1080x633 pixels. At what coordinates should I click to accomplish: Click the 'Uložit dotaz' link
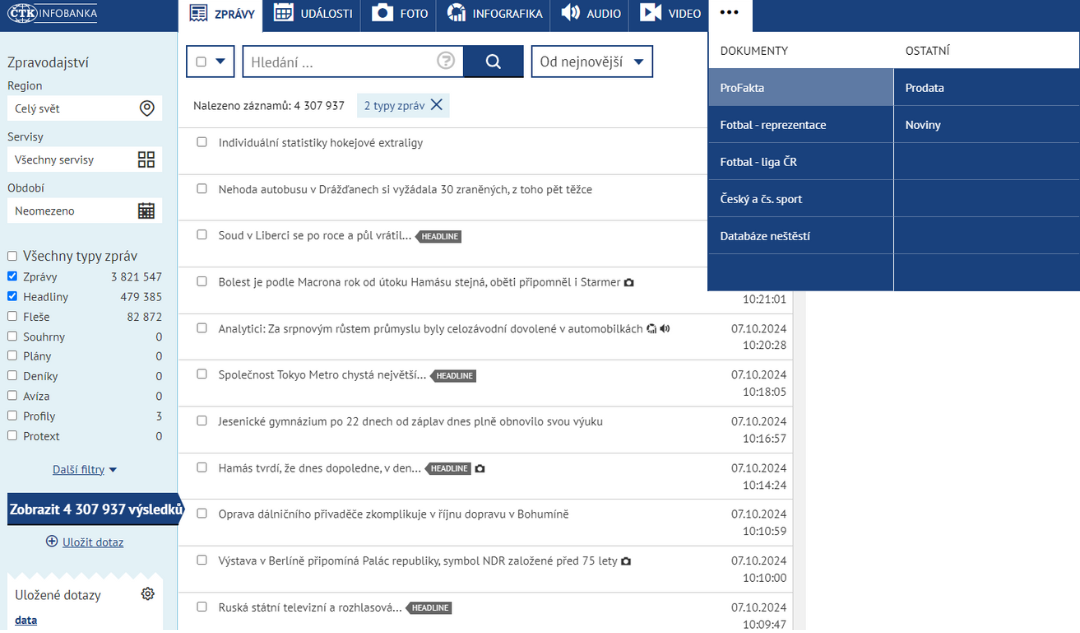(92, 542)
